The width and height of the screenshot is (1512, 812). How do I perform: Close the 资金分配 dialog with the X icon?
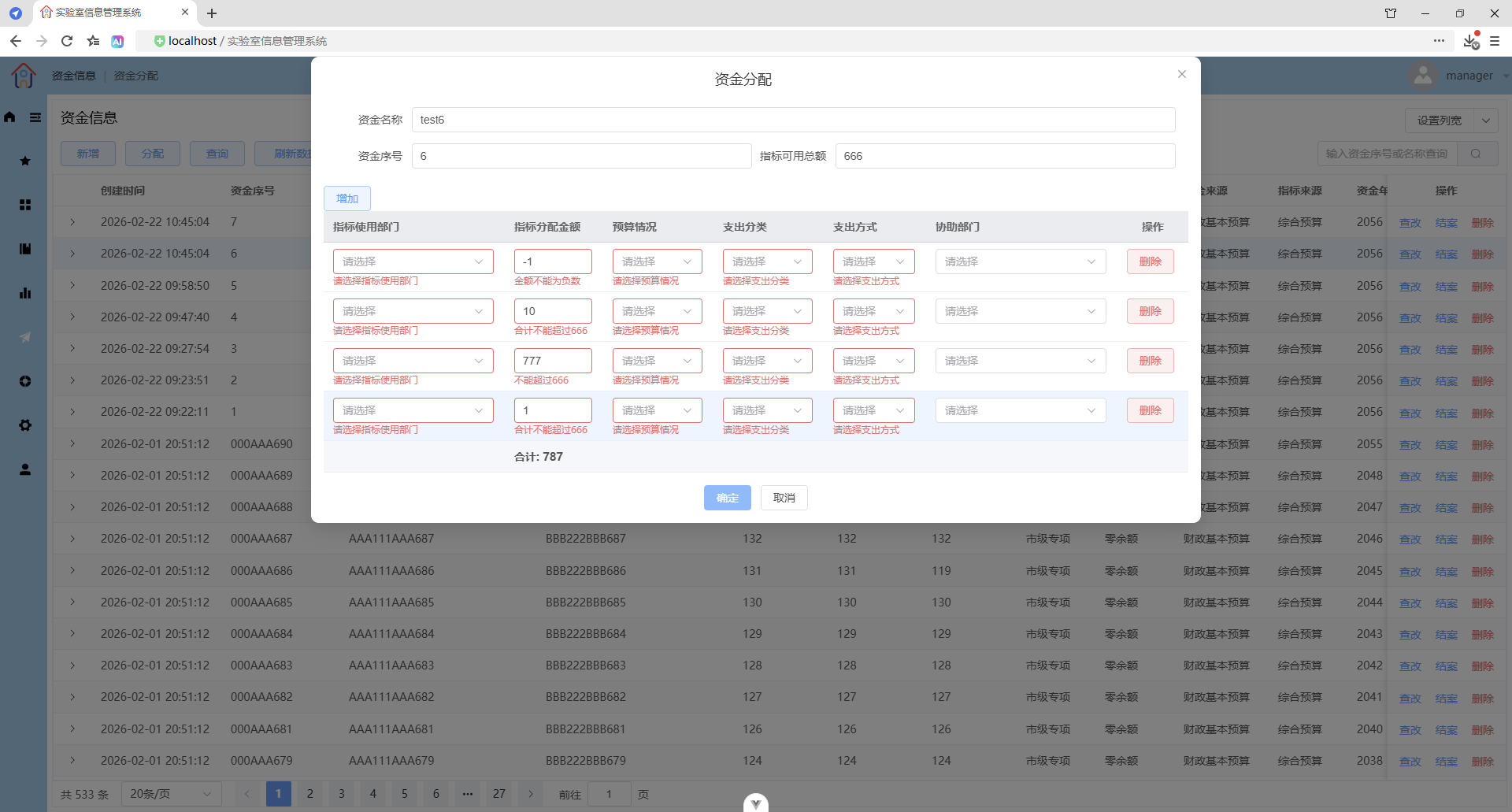click(x=1181, y=74)
